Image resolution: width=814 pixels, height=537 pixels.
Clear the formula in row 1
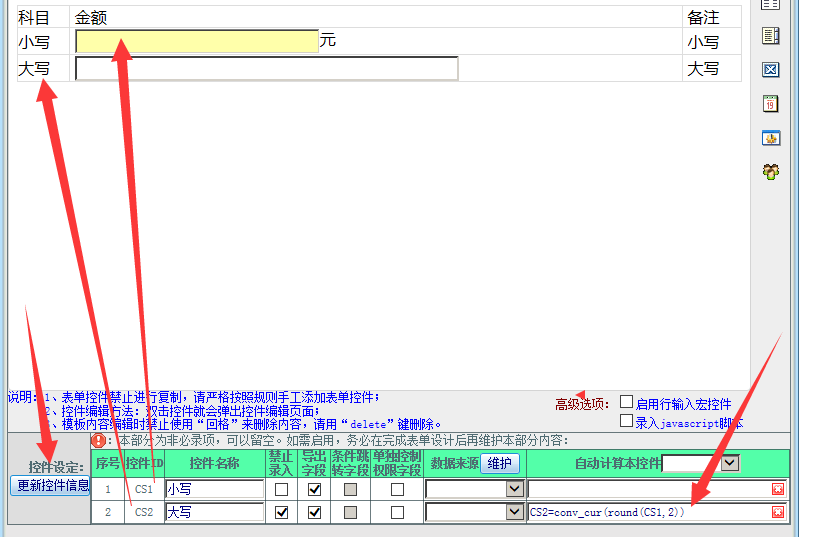(778, 489)
